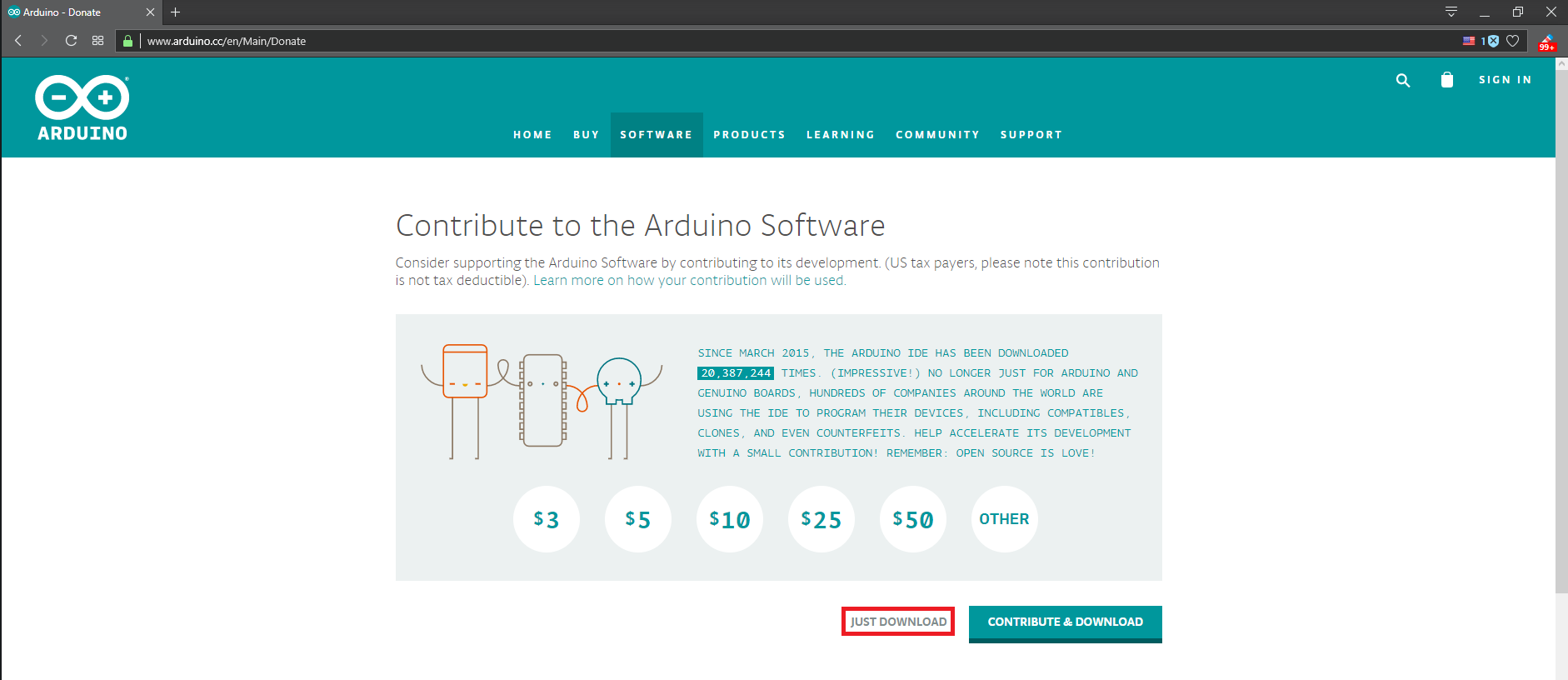Click the green padlock security icon

(127, 41)
